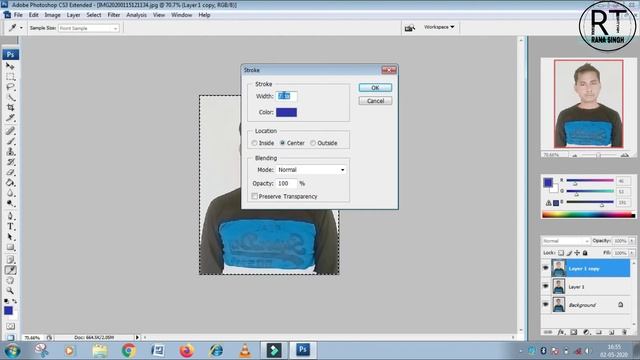Click Cancel in the Stroke dialog
Image resolution: width=640 pixels, height=360 pixels.
375,101
